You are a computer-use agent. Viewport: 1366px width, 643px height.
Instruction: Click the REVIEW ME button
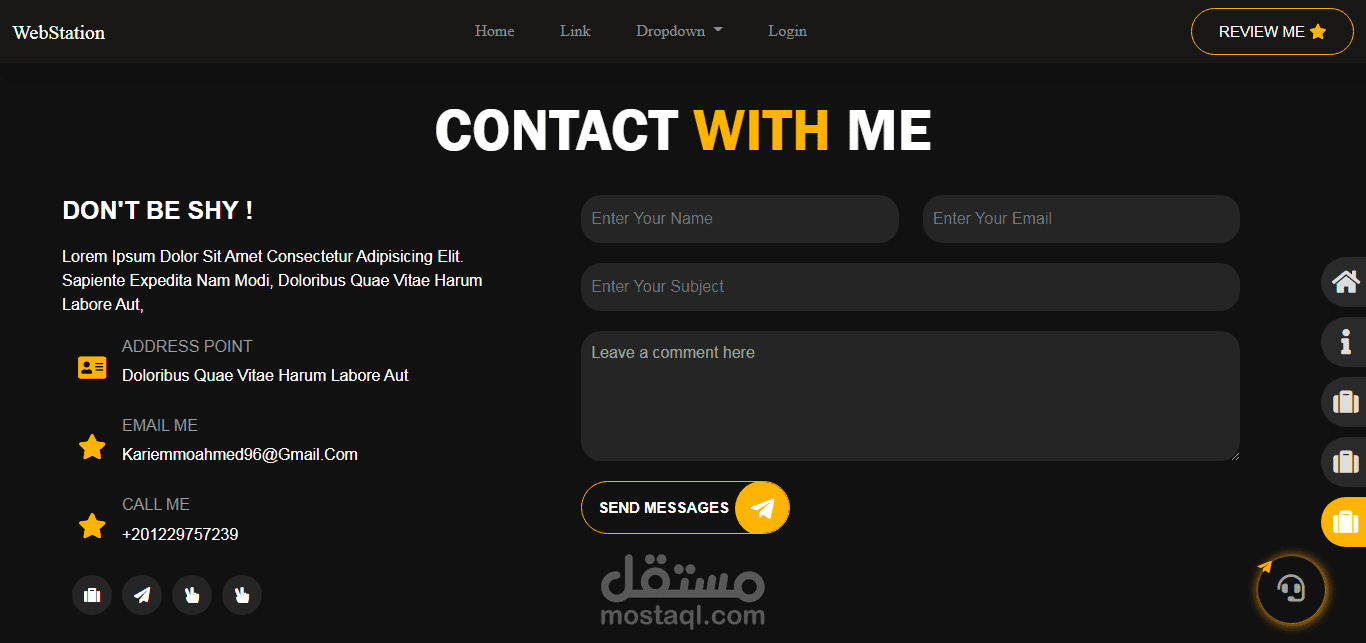pos(1272,32)
